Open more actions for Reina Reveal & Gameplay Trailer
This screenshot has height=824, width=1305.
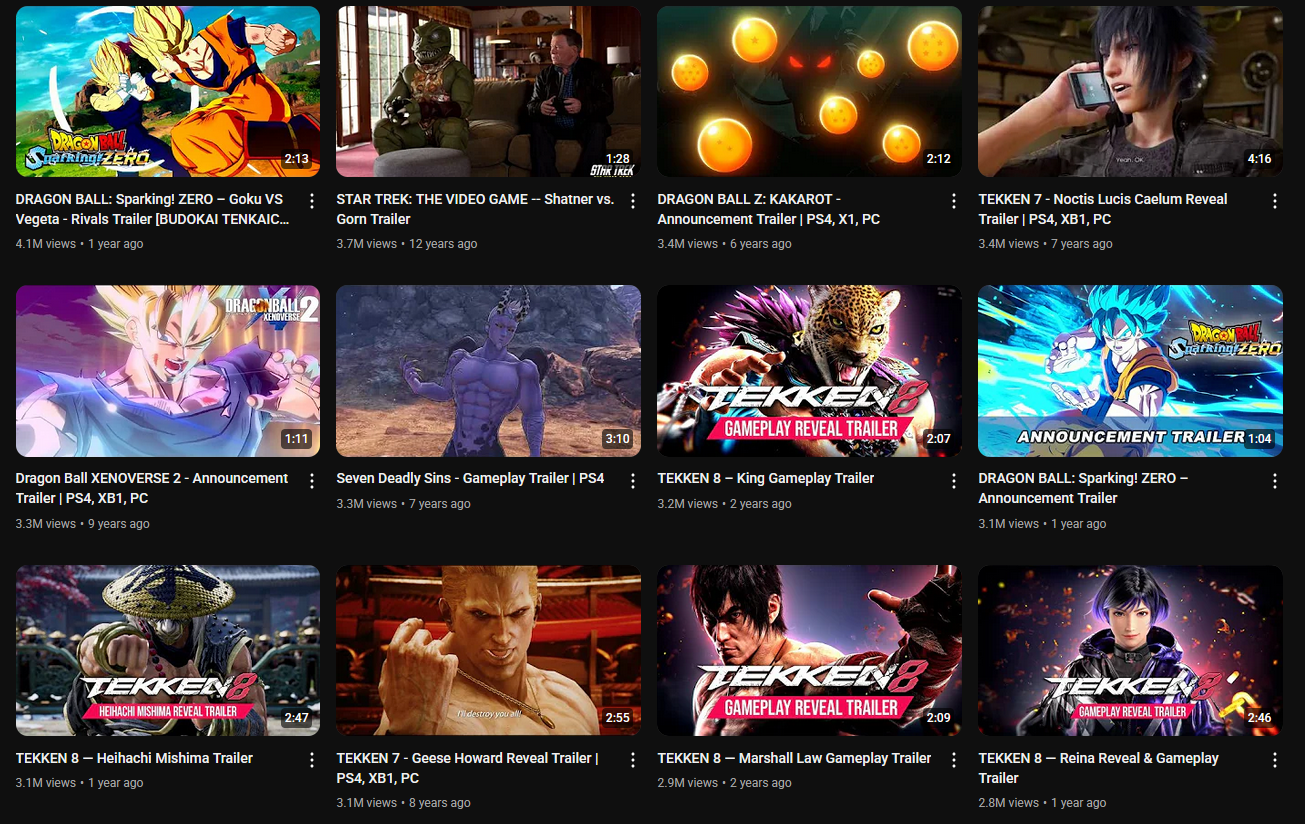1274,760
